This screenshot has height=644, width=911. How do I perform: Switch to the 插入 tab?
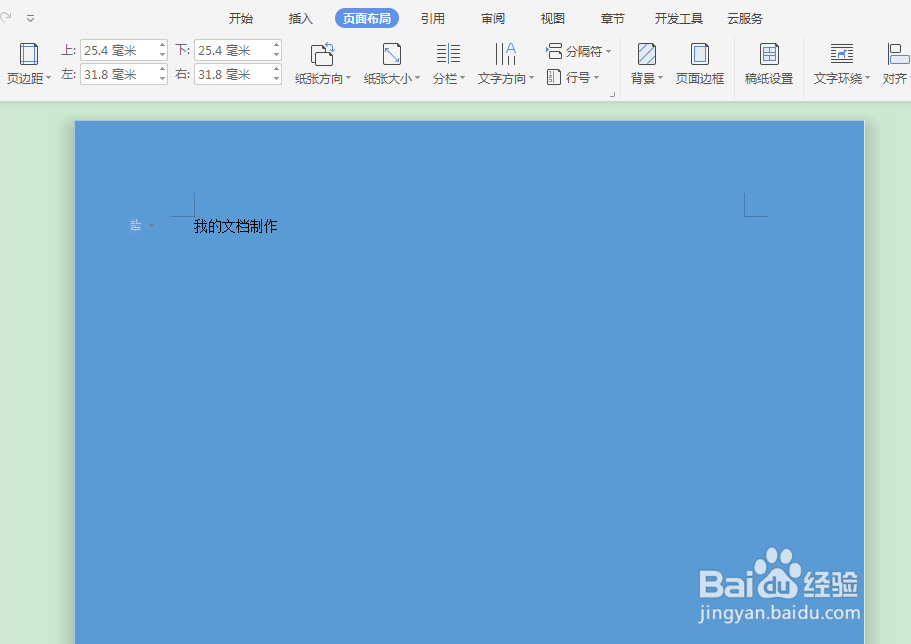tap(300, 19)
